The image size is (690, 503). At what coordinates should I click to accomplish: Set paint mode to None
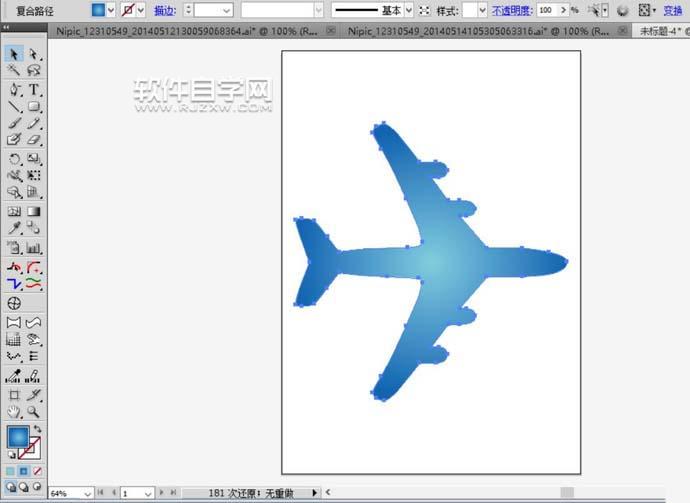(x=37, y=471)
